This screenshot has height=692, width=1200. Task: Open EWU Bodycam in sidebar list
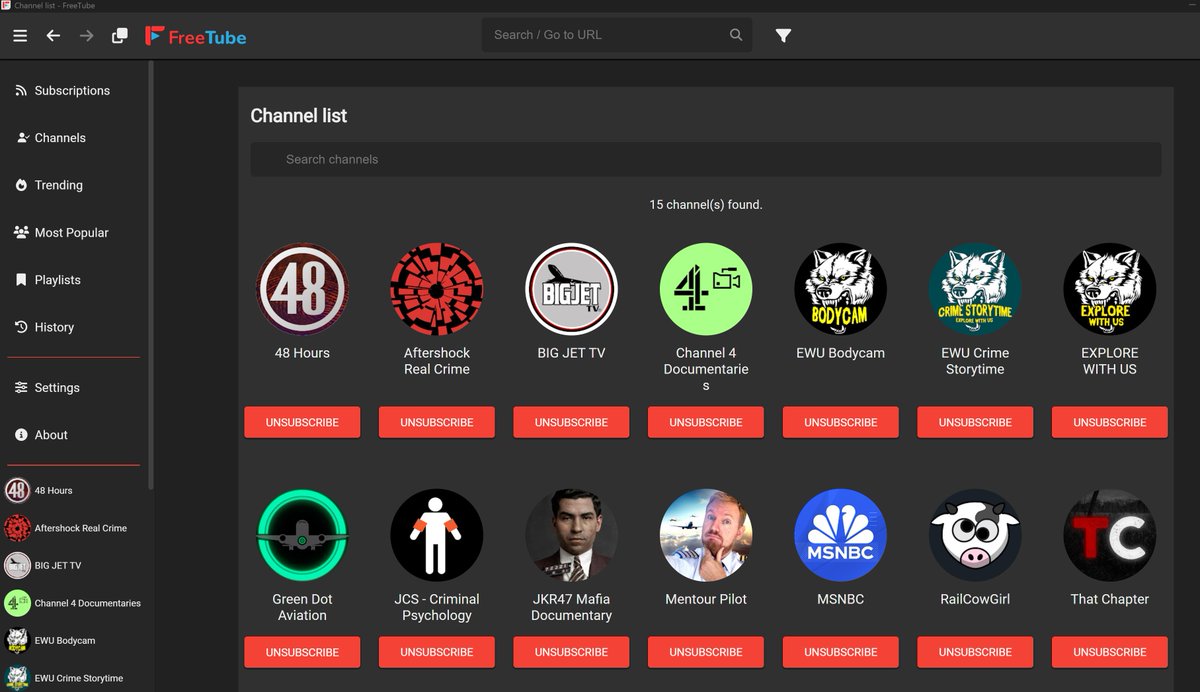point(74,640)
